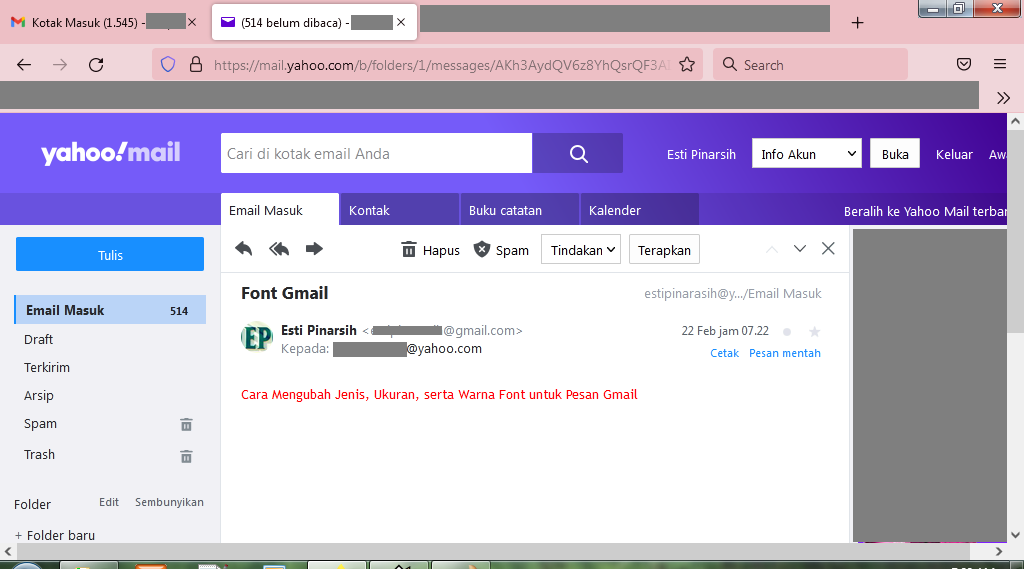Show more bookmarks toolbar overflow chevron
The image size is (1024, 569).
[x=1004, y=98]
